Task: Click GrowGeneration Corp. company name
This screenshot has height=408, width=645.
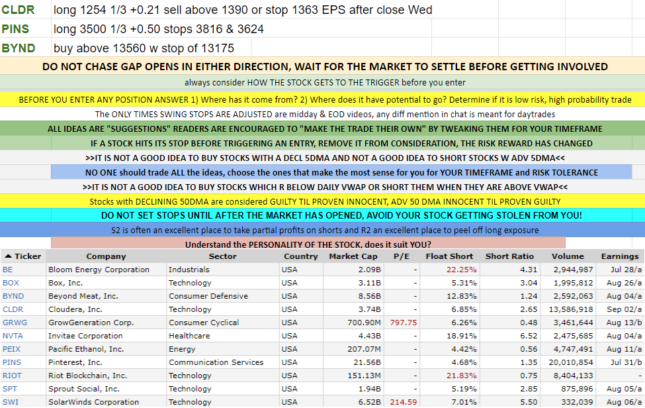Action: coord(91,322)
